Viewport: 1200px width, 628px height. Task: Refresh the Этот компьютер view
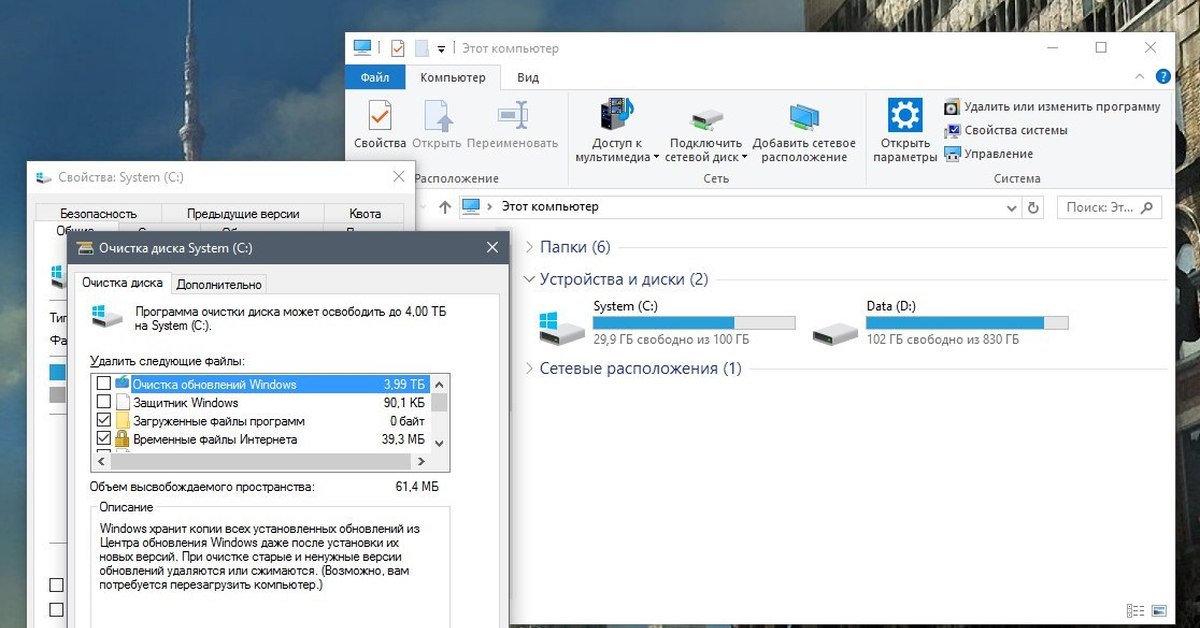pos(1035,207)
